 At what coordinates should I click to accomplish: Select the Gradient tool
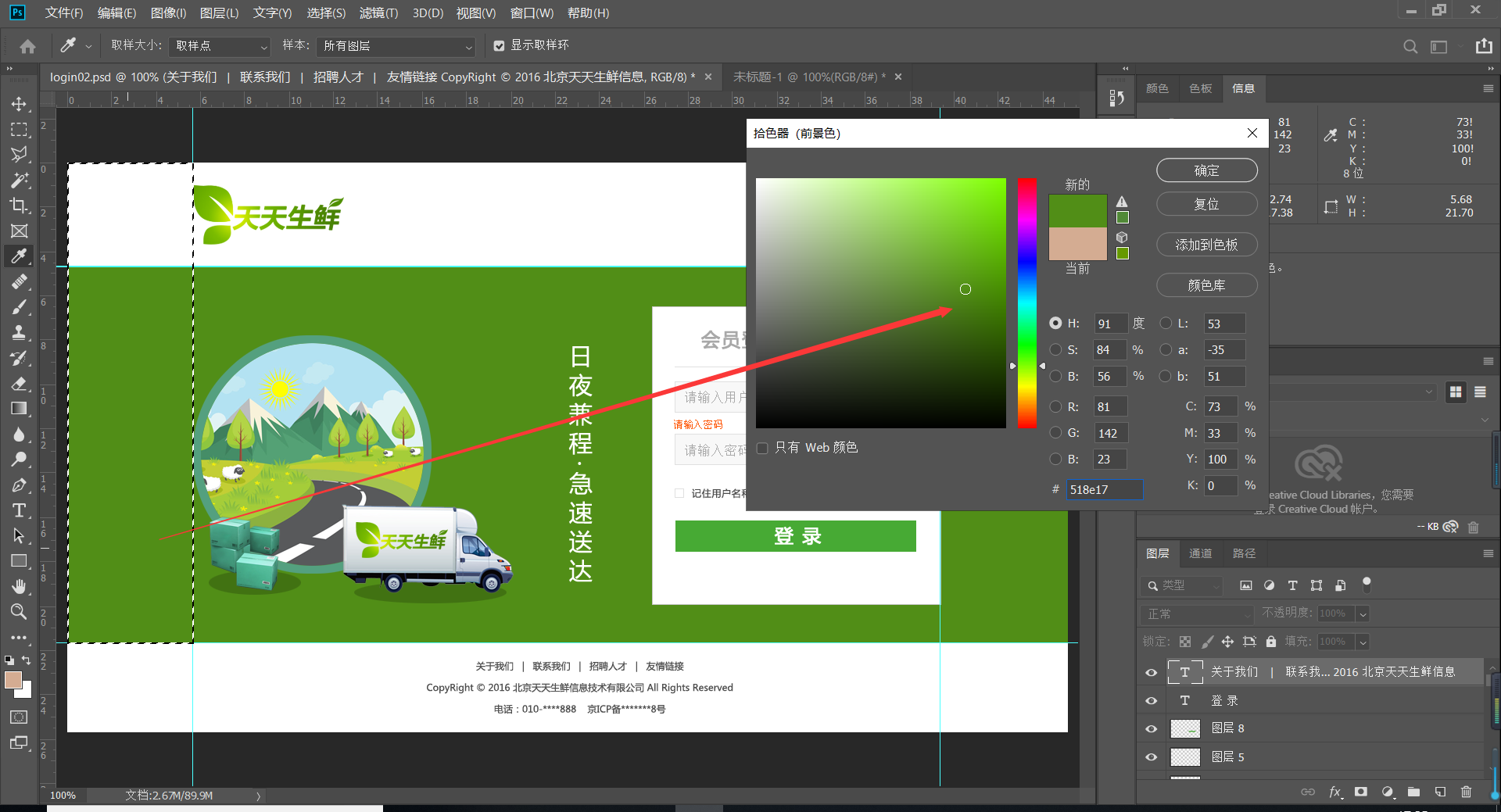[x=19, y=408]
